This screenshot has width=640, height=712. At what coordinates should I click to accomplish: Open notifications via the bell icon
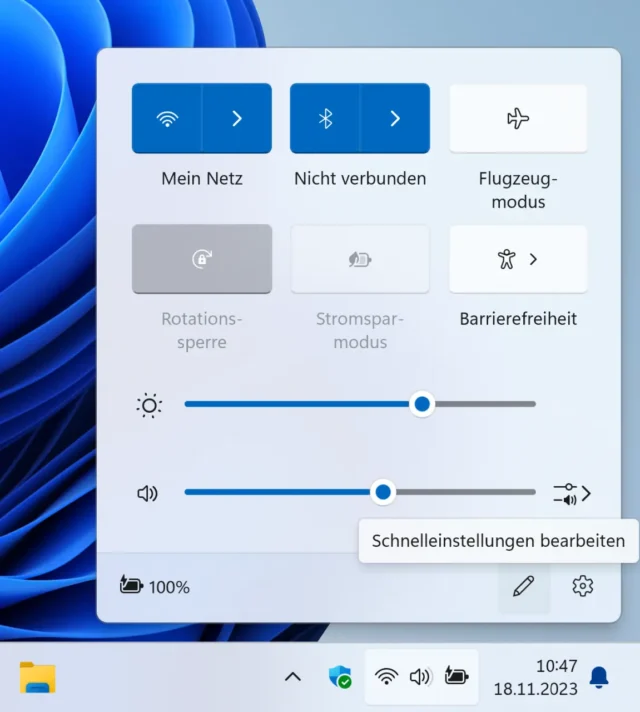(599, 677)
